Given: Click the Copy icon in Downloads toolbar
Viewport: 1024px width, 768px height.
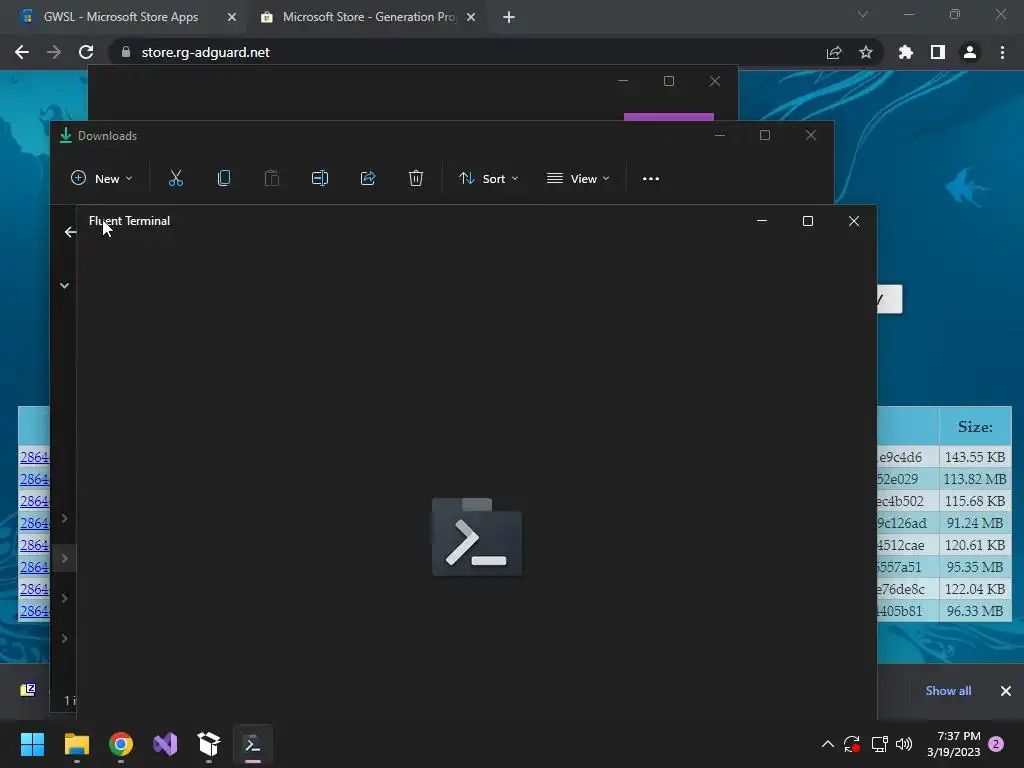Looking at the screenshot, I should click(224, 178).
